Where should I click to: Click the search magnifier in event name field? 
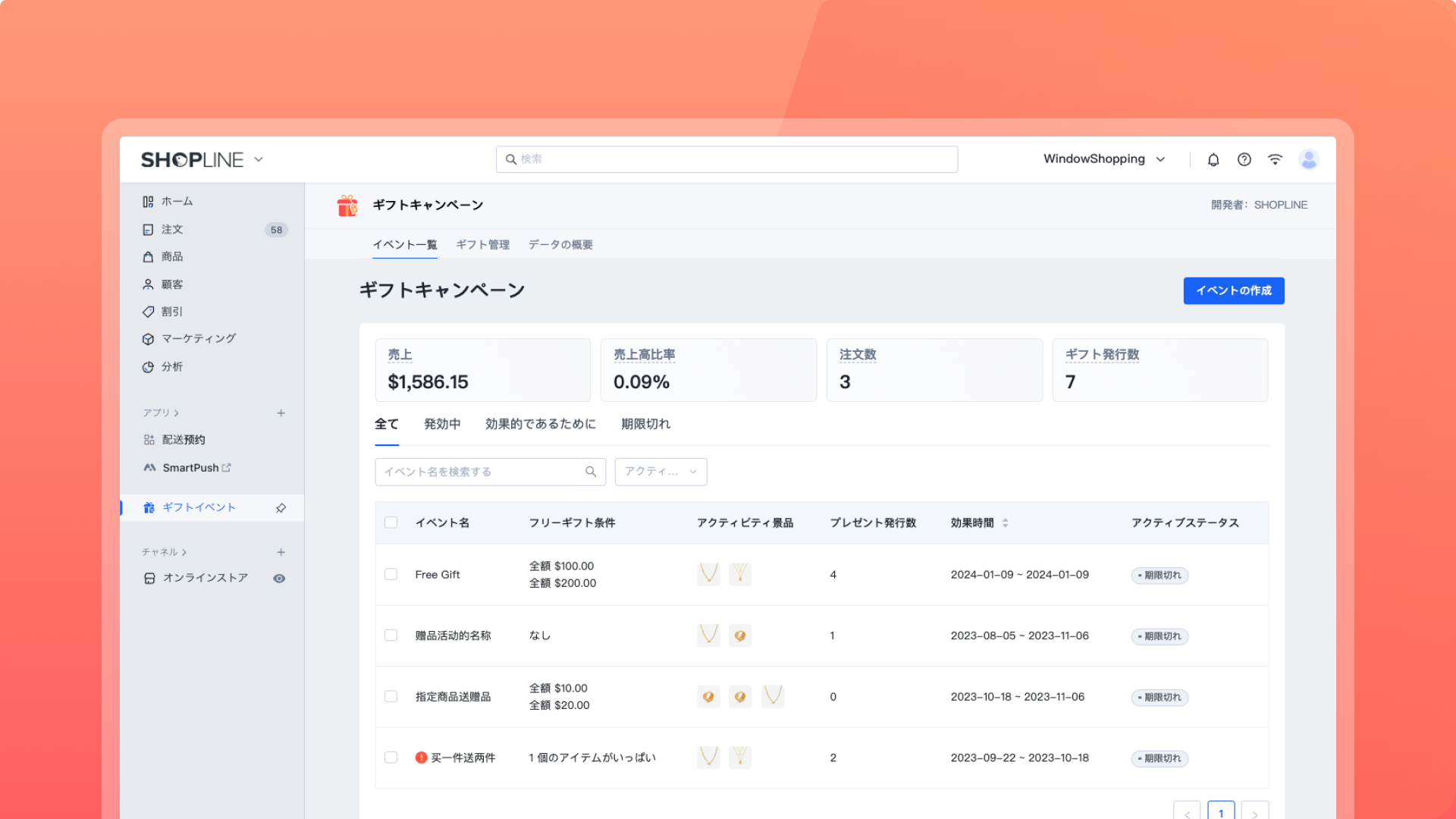(591, 472)
